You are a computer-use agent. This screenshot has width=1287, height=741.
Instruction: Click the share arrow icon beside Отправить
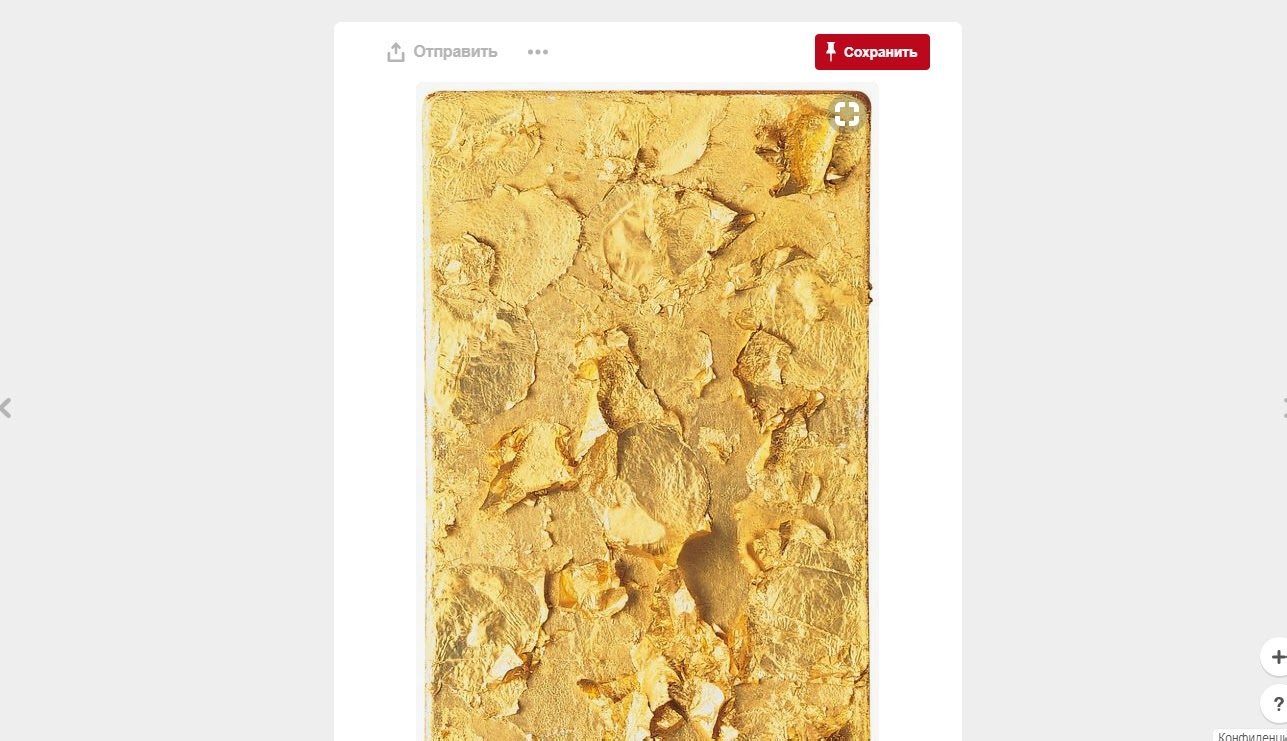396,52
